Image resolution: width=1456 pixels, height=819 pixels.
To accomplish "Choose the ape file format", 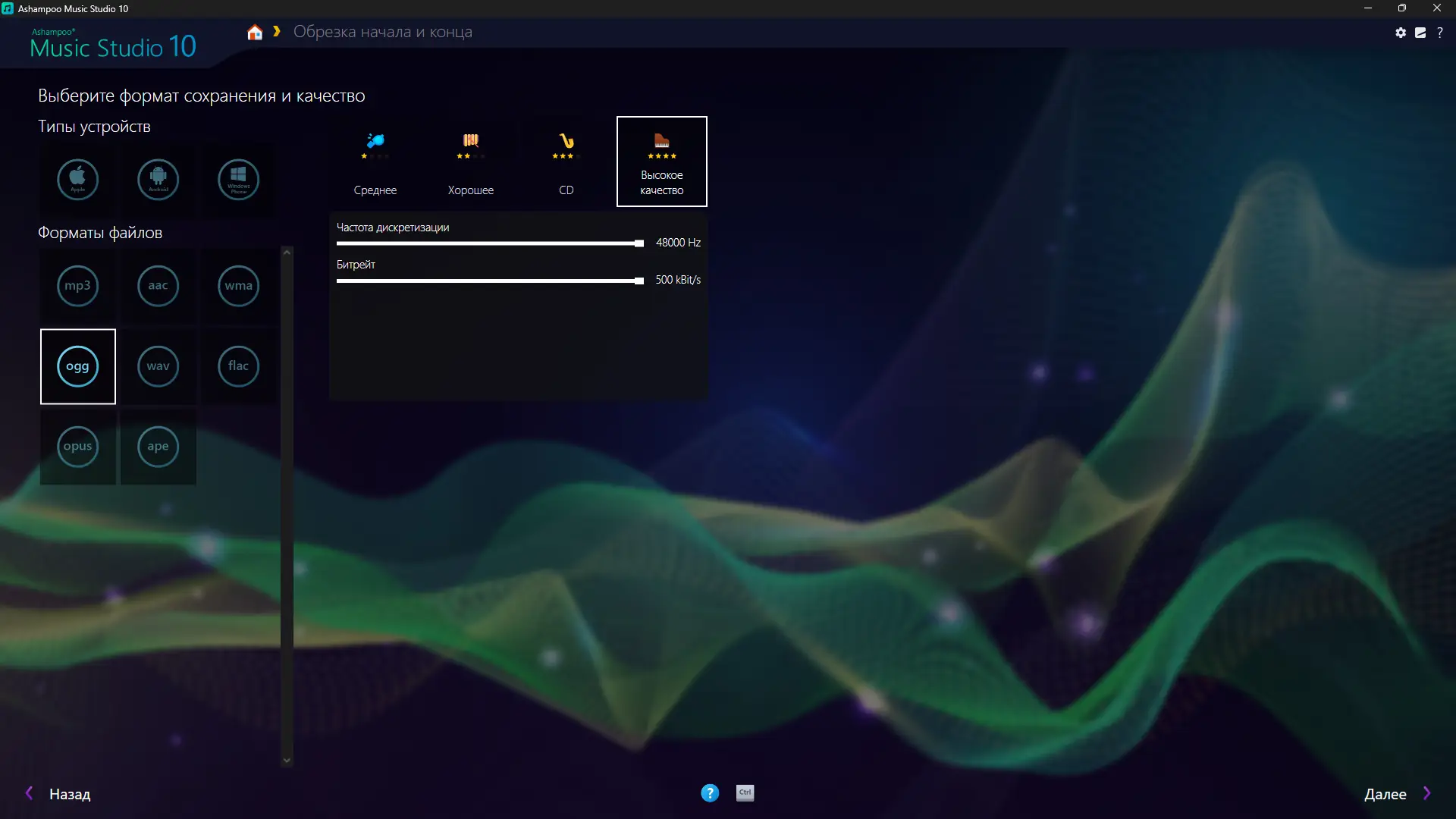I will tap(158, 447).
